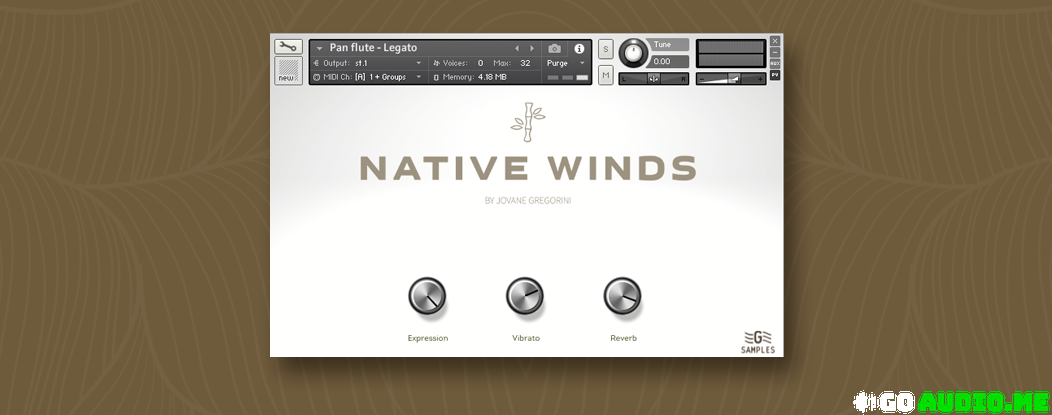Image resolution: width=1052 pixels, height=415 pixels.
Task: Minimize instrument header with minus button
Action: (x=775, y=52)
